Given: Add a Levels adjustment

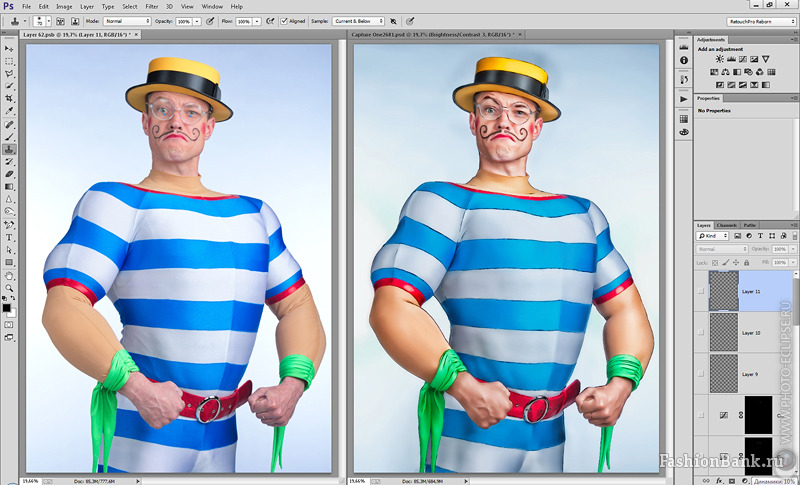Looking at the screenshot, I should (x=731, y=59).
